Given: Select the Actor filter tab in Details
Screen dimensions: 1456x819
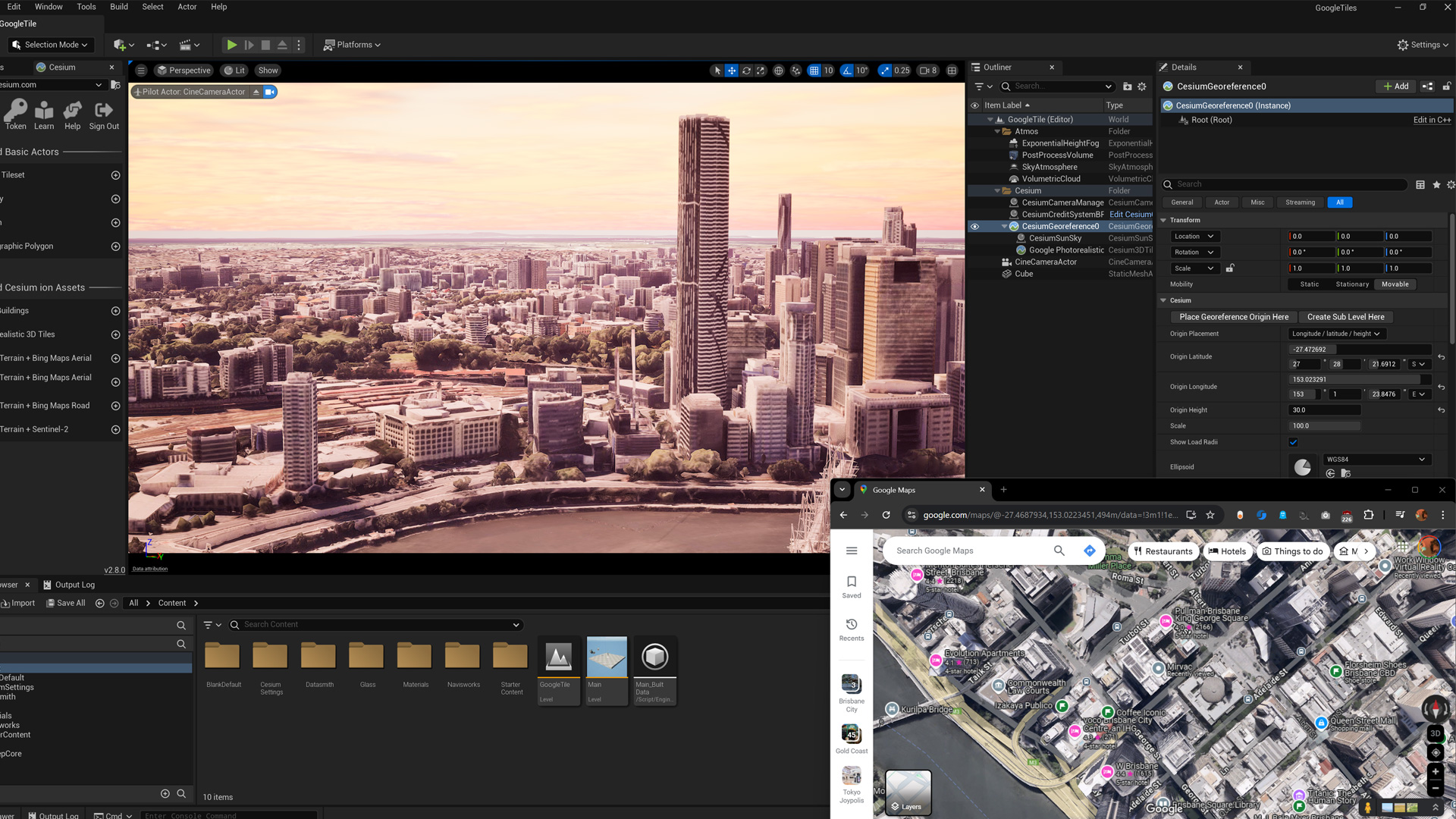Looking at the screenshot, I should point(1222,202).
